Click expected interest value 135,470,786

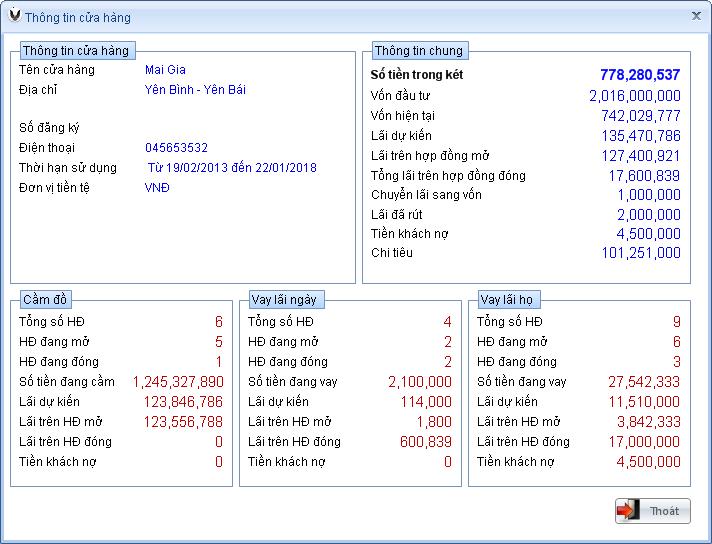641,136
